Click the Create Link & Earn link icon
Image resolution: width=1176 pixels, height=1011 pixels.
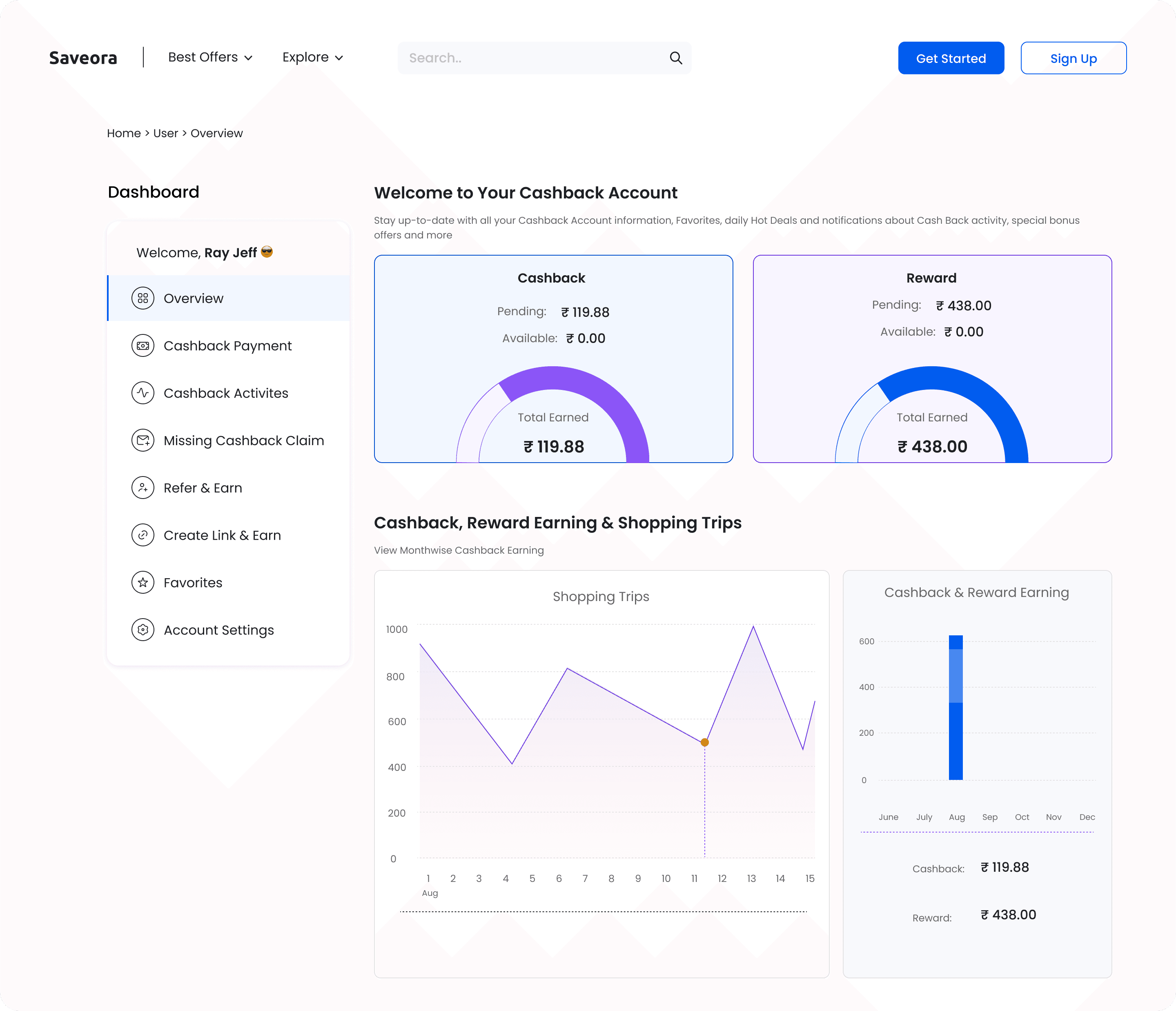click(x=143, y=535)
